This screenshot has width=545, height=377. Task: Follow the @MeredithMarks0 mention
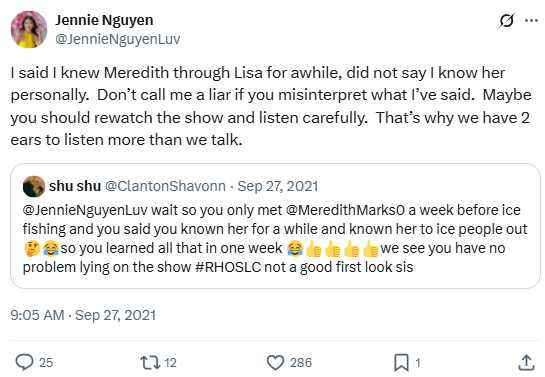345,210
